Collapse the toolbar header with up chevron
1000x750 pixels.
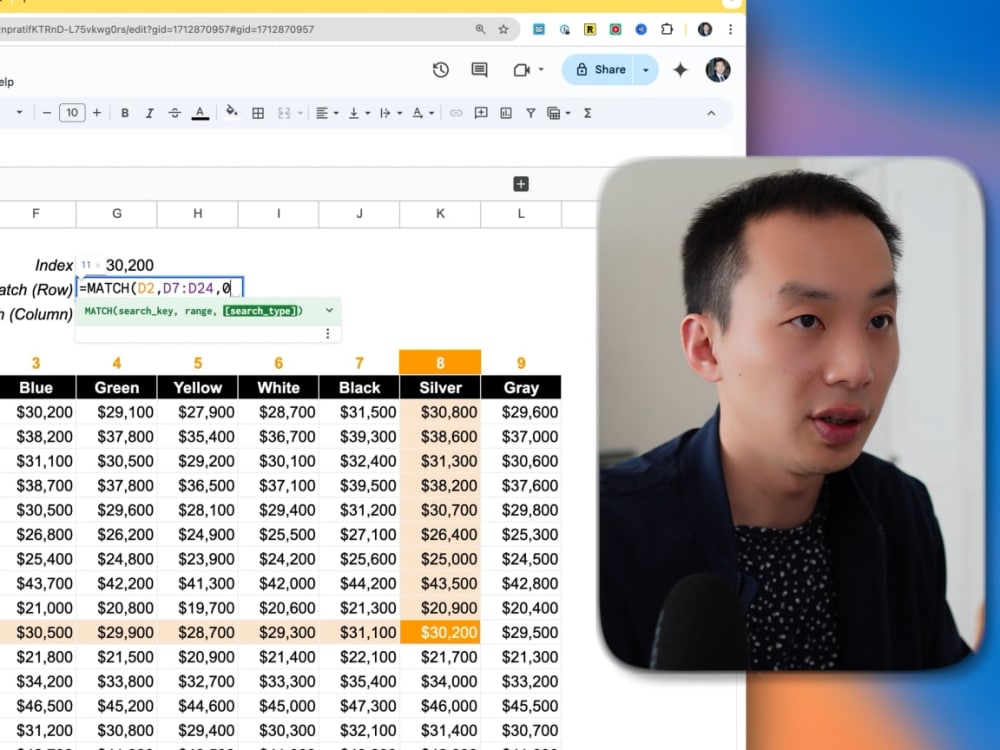tap(711, 113)
